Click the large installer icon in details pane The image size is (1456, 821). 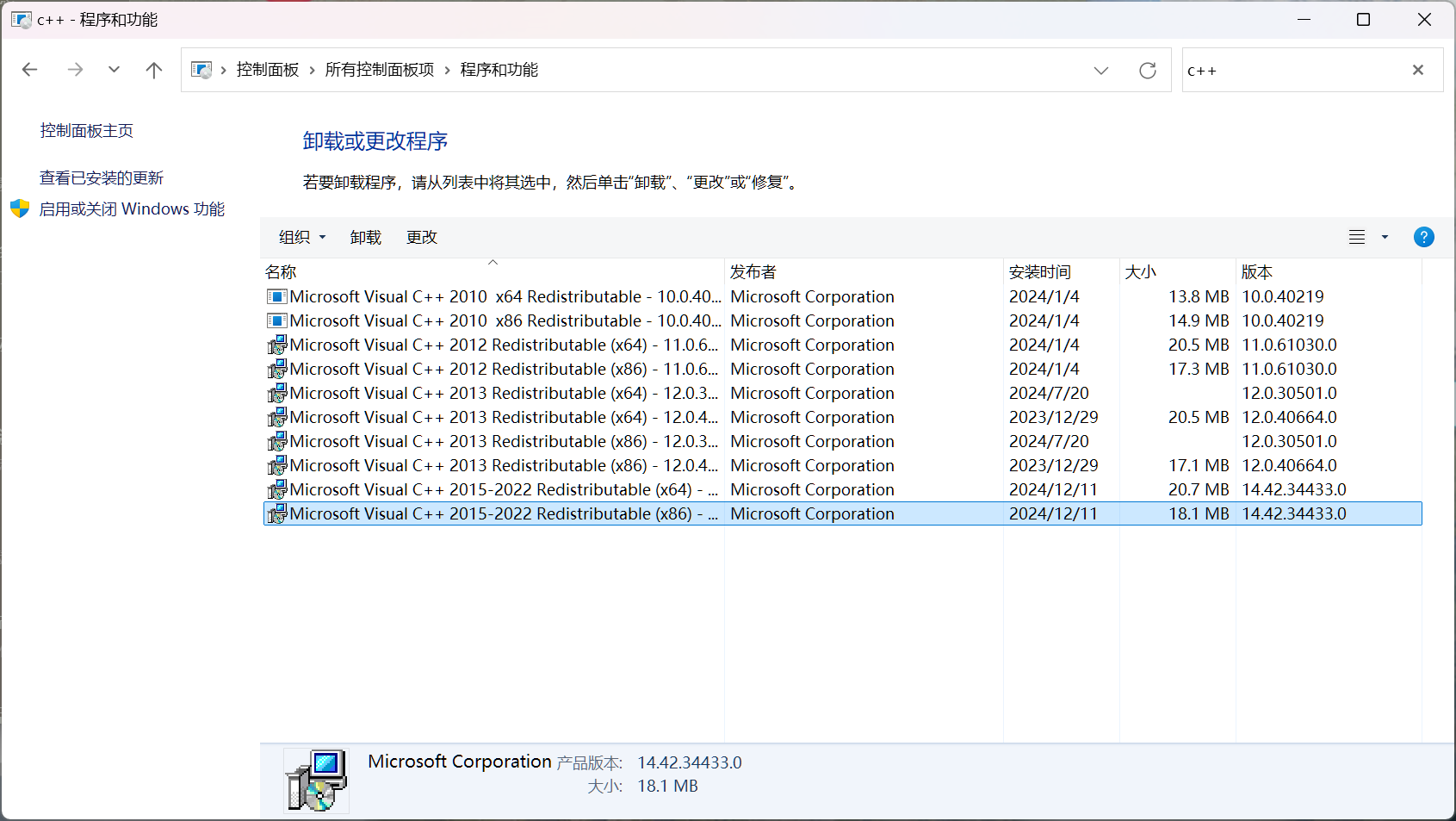pos(316,781)
